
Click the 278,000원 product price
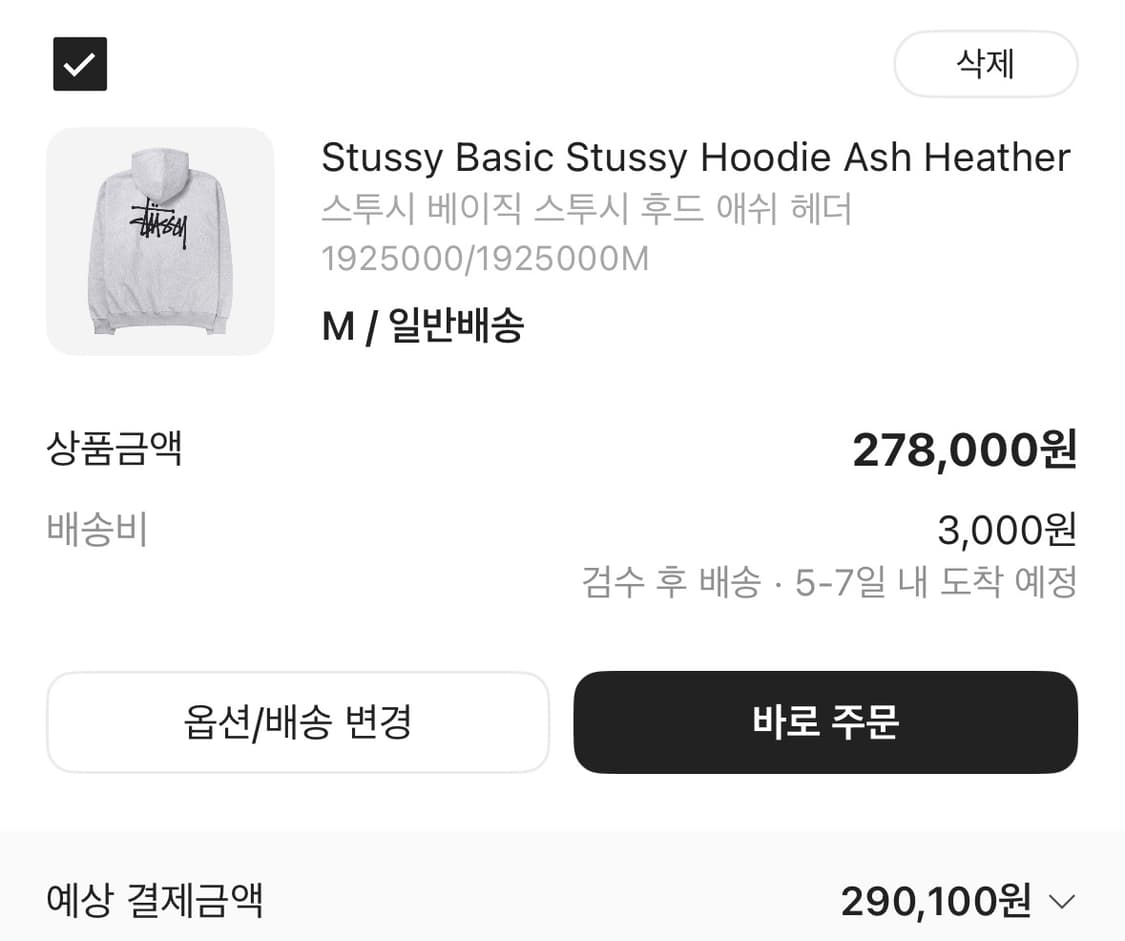coord(965,450)
